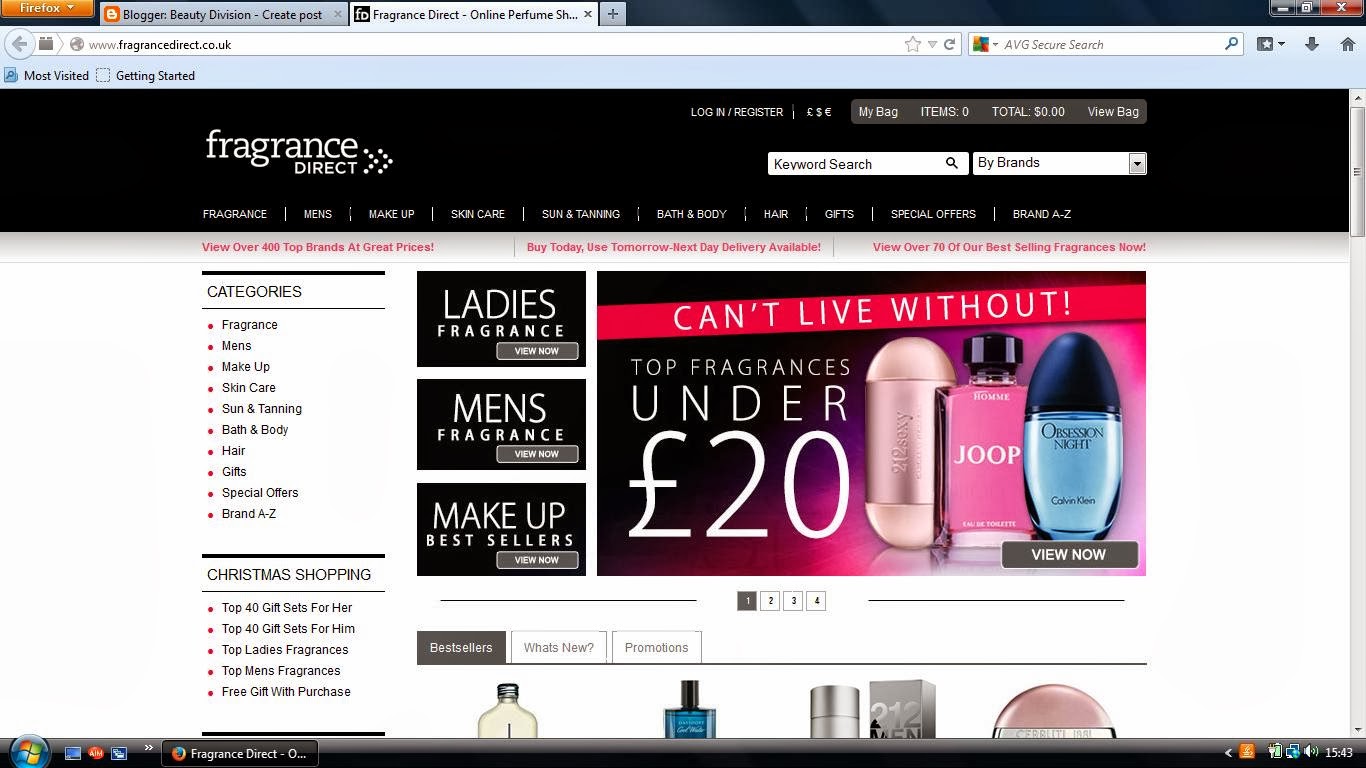The height and width of the screenshot is (768, 1366).
Task: Close the Fragrance Direct tab
Action: (588, 14)
